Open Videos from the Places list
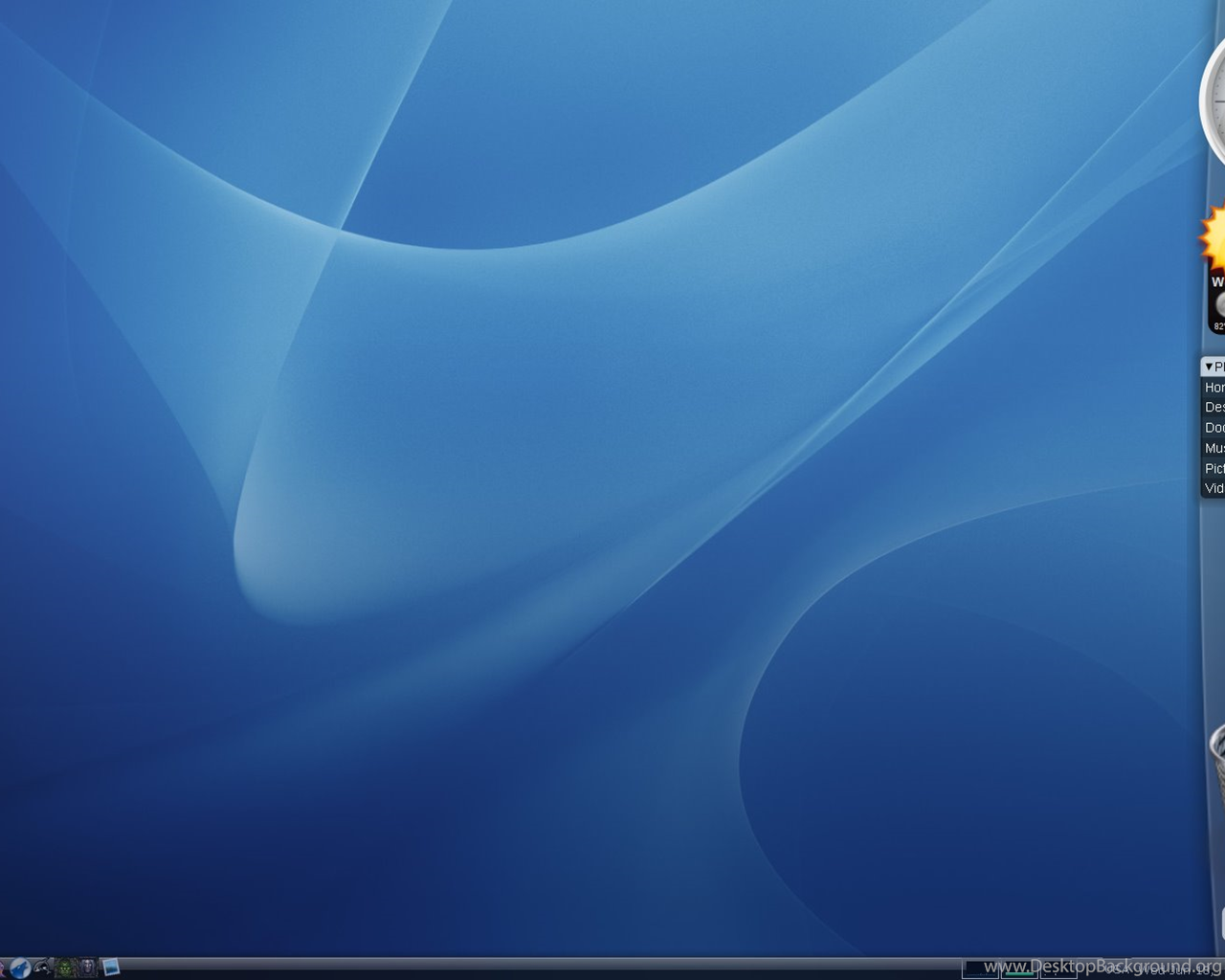The height and width of the screenshot is (980, 1225). coord(1214,488)
